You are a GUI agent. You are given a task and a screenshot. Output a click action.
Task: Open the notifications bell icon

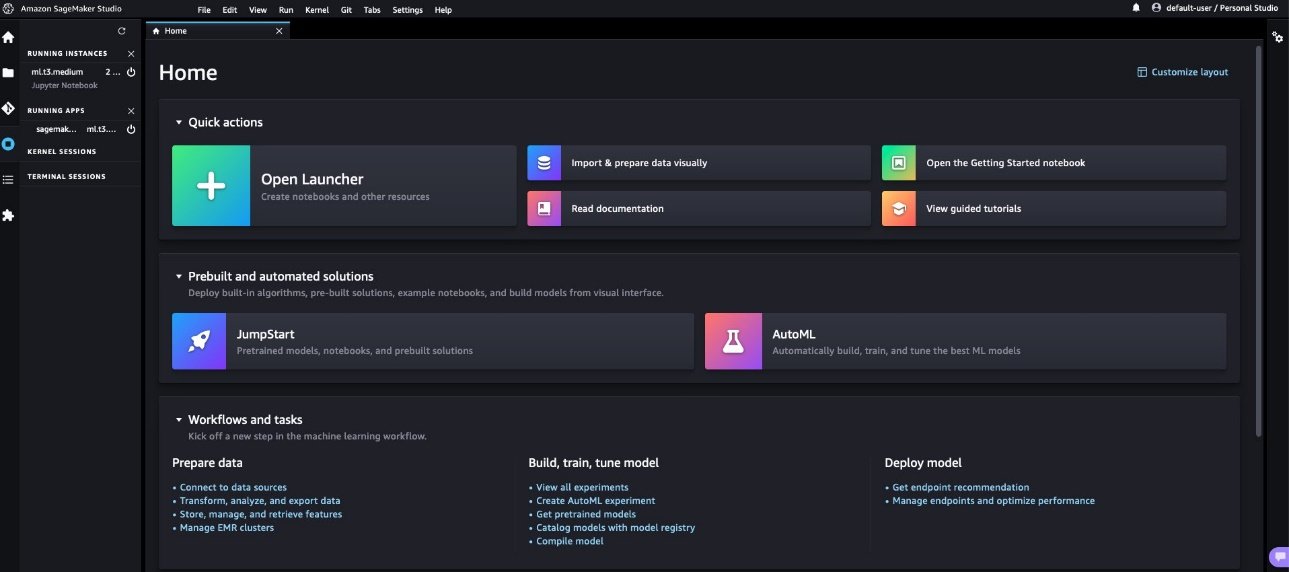pyautogui.click(x=1136, y=8)
